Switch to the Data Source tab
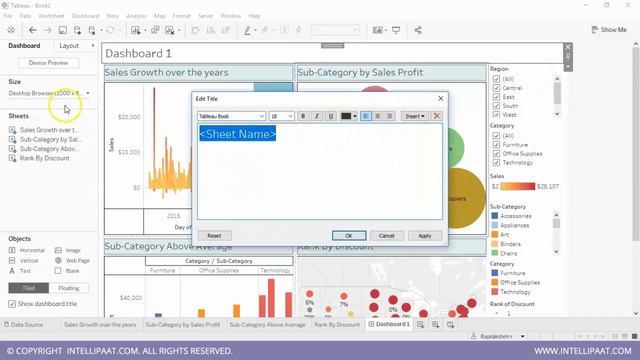 point(23,324)
